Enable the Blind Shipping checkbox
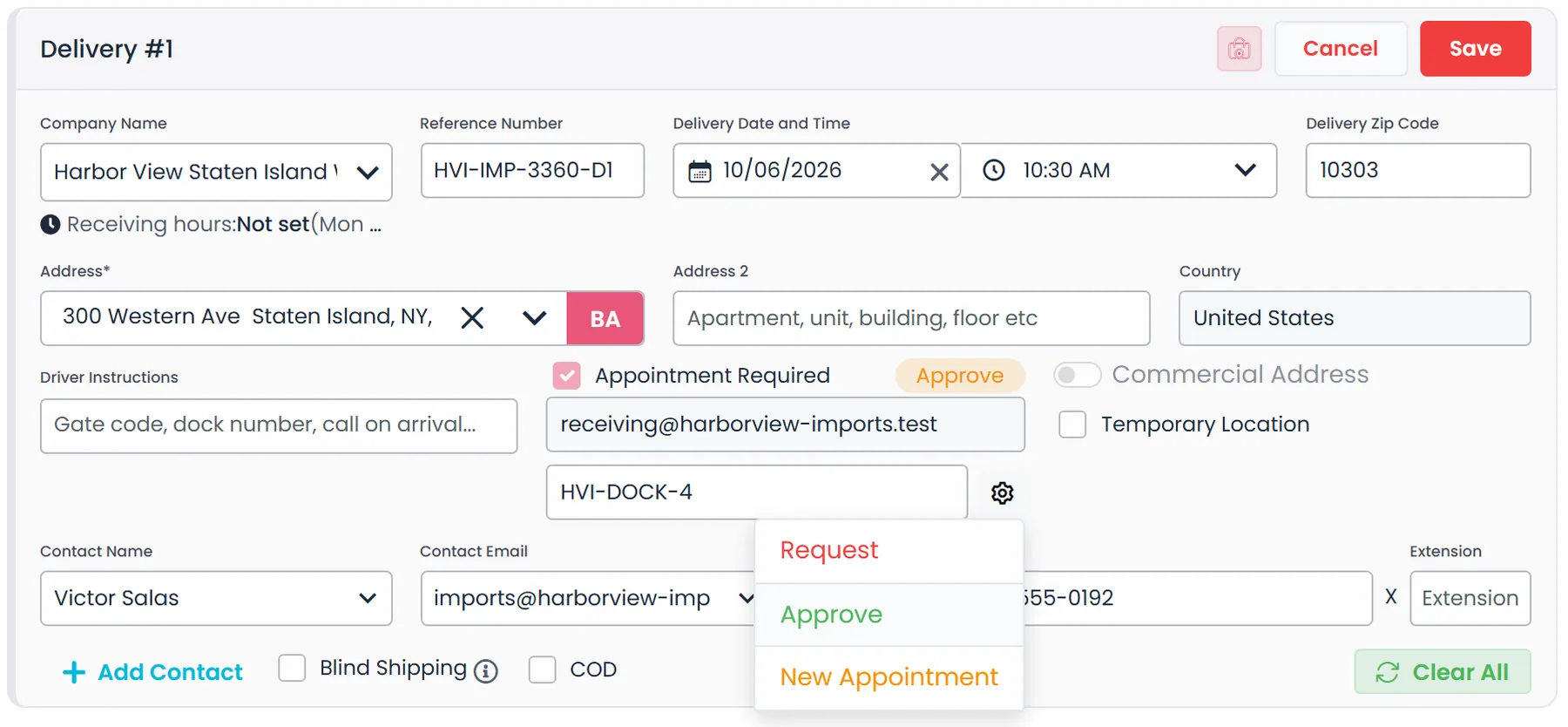 (292, 669)
